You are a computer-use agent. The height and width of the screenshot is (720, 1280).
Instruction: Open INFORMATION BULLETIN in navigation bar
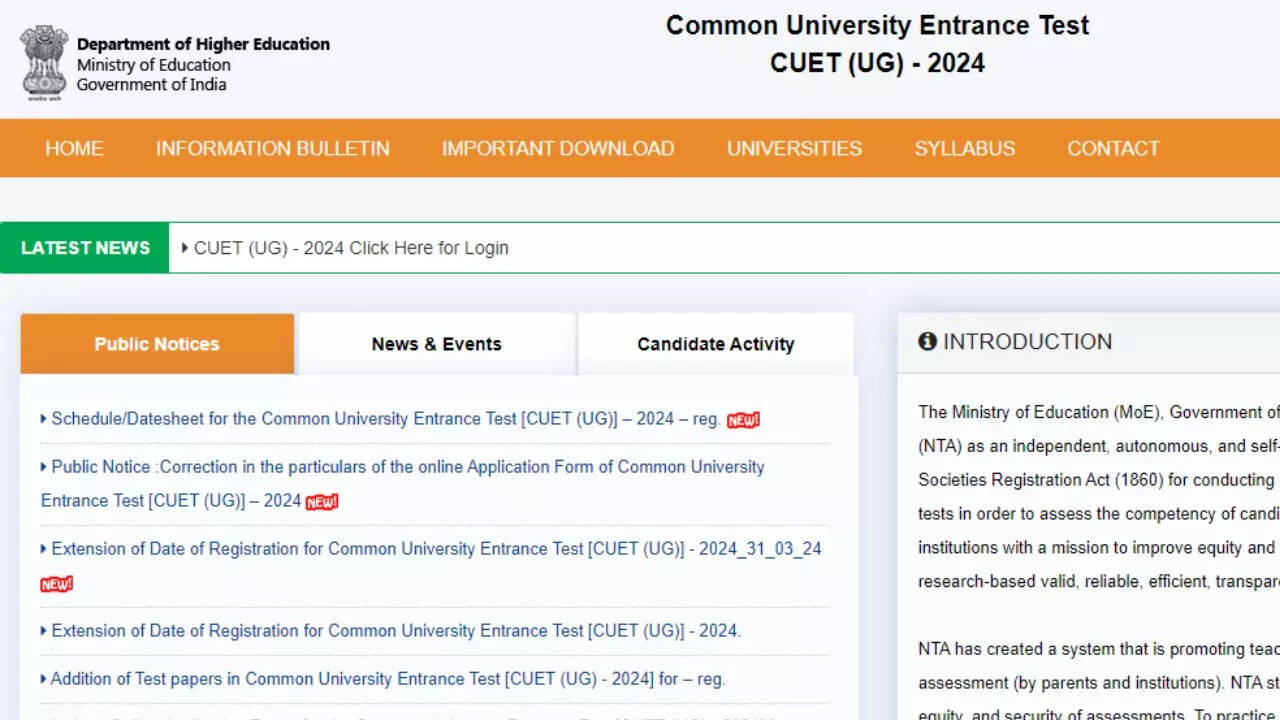(272, 149)
